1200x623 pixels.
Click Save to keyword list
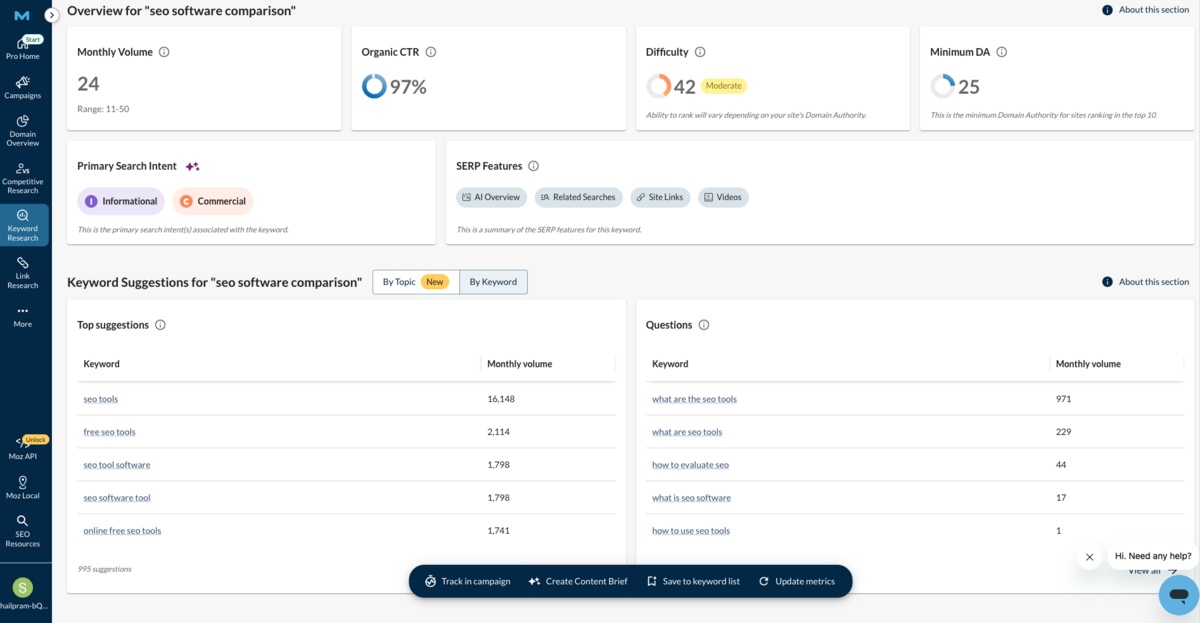(x=693, y=581)
